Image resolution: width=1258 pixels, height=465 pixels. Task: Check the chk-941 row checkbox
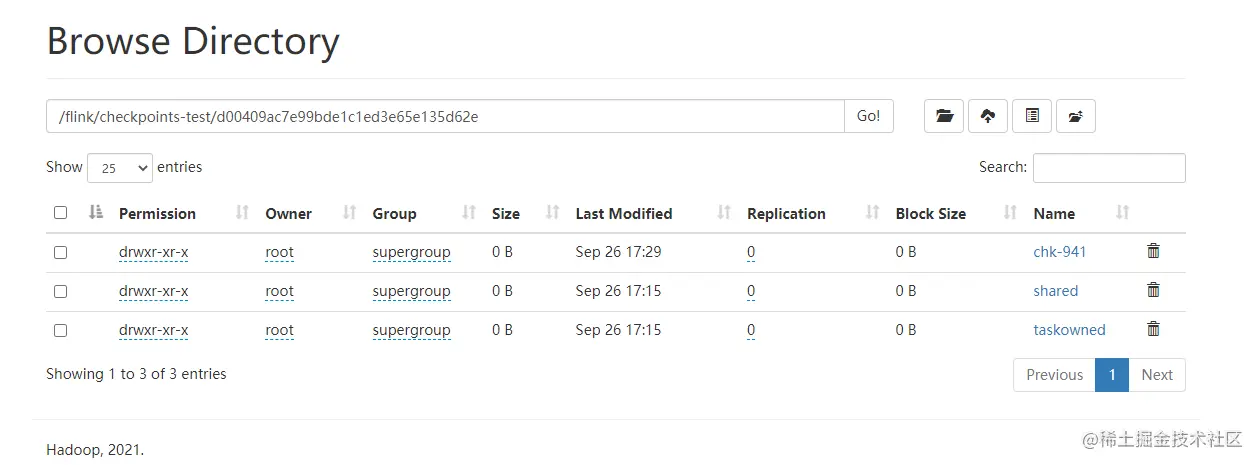point(60,253)
